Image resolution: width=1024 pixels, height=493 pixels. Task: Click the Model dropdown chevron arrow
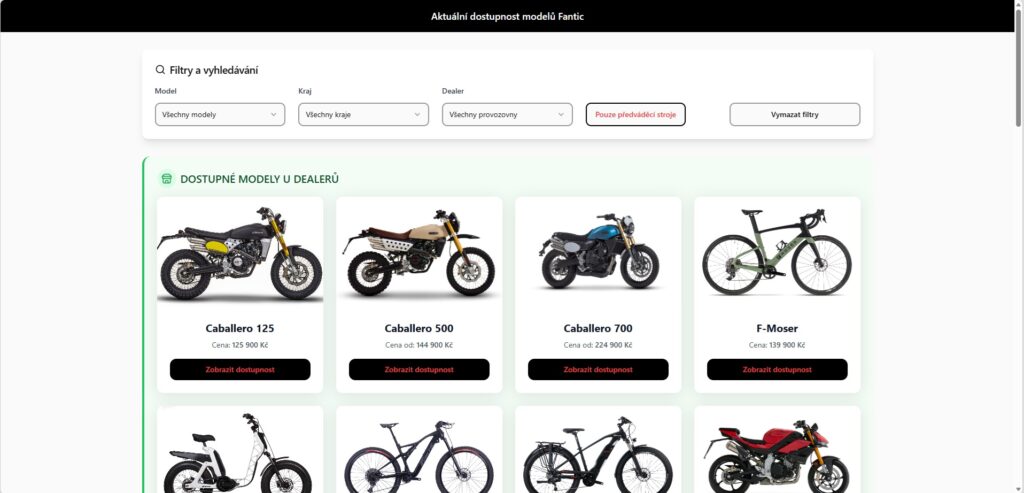[x=274, y=114]
